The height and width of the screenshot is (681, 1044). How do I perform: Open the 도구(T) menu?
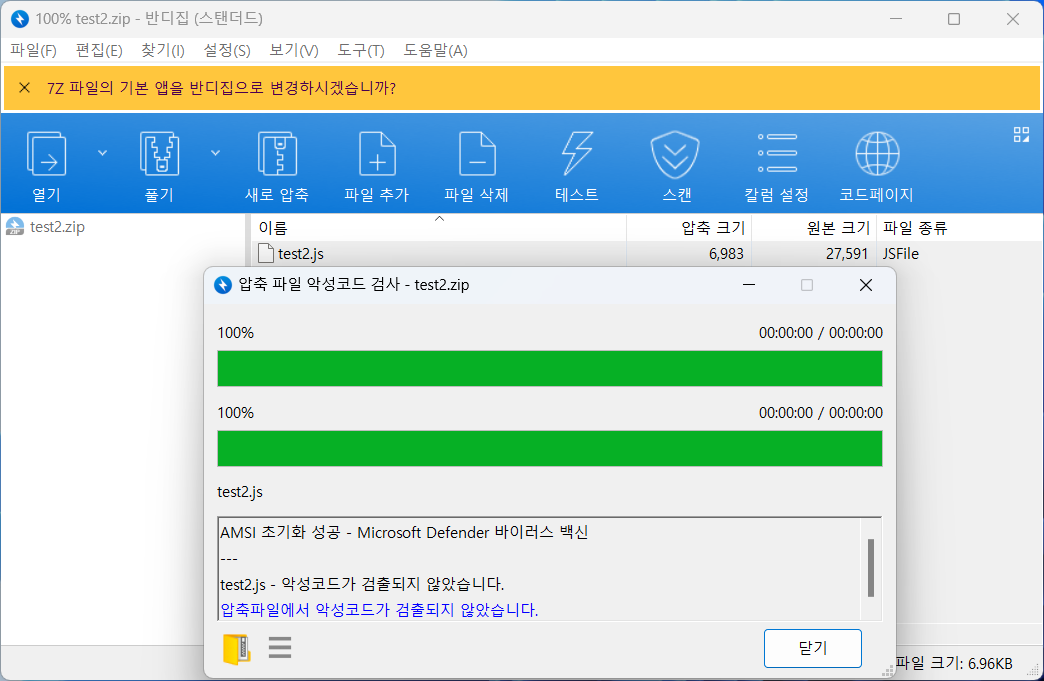[360, 50]
